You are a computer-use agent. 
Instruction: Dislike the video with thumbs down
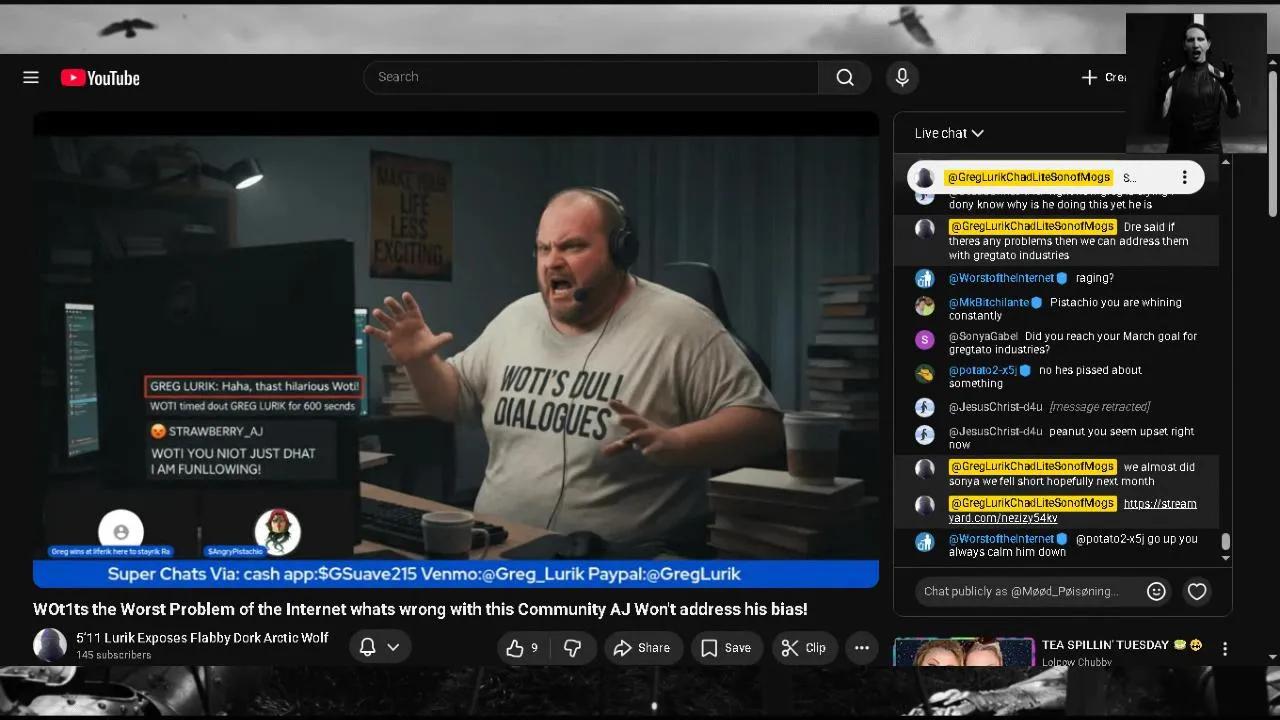tap(573, 648)
